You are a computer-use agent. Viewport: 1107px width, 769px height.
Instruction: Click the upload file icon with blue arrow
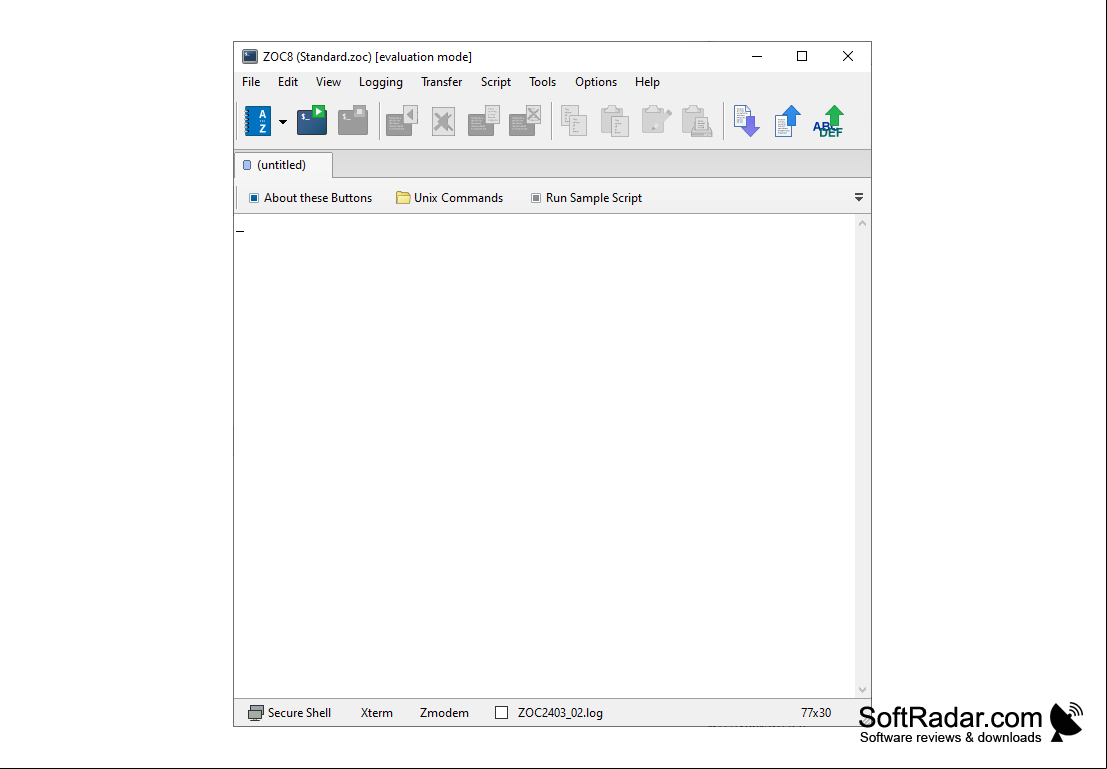point(787,121)
